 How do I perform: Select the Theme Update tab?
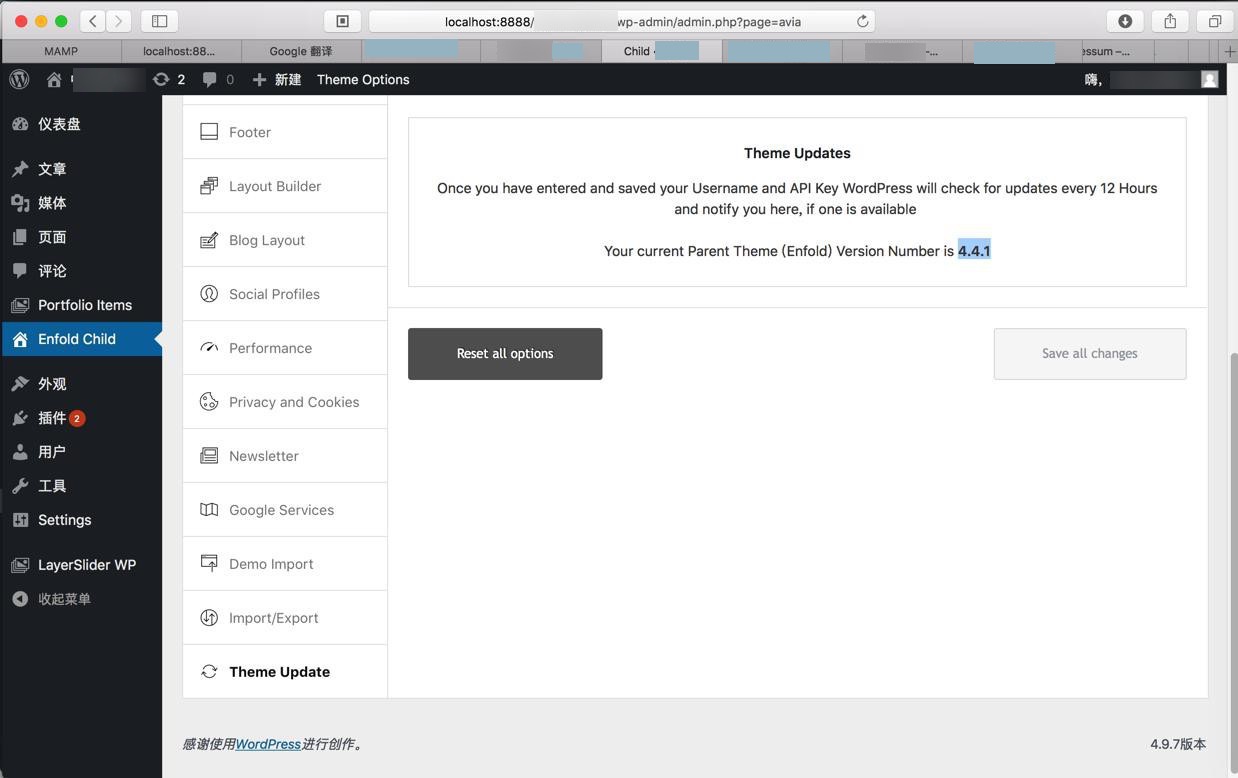[x=285, y=672]
